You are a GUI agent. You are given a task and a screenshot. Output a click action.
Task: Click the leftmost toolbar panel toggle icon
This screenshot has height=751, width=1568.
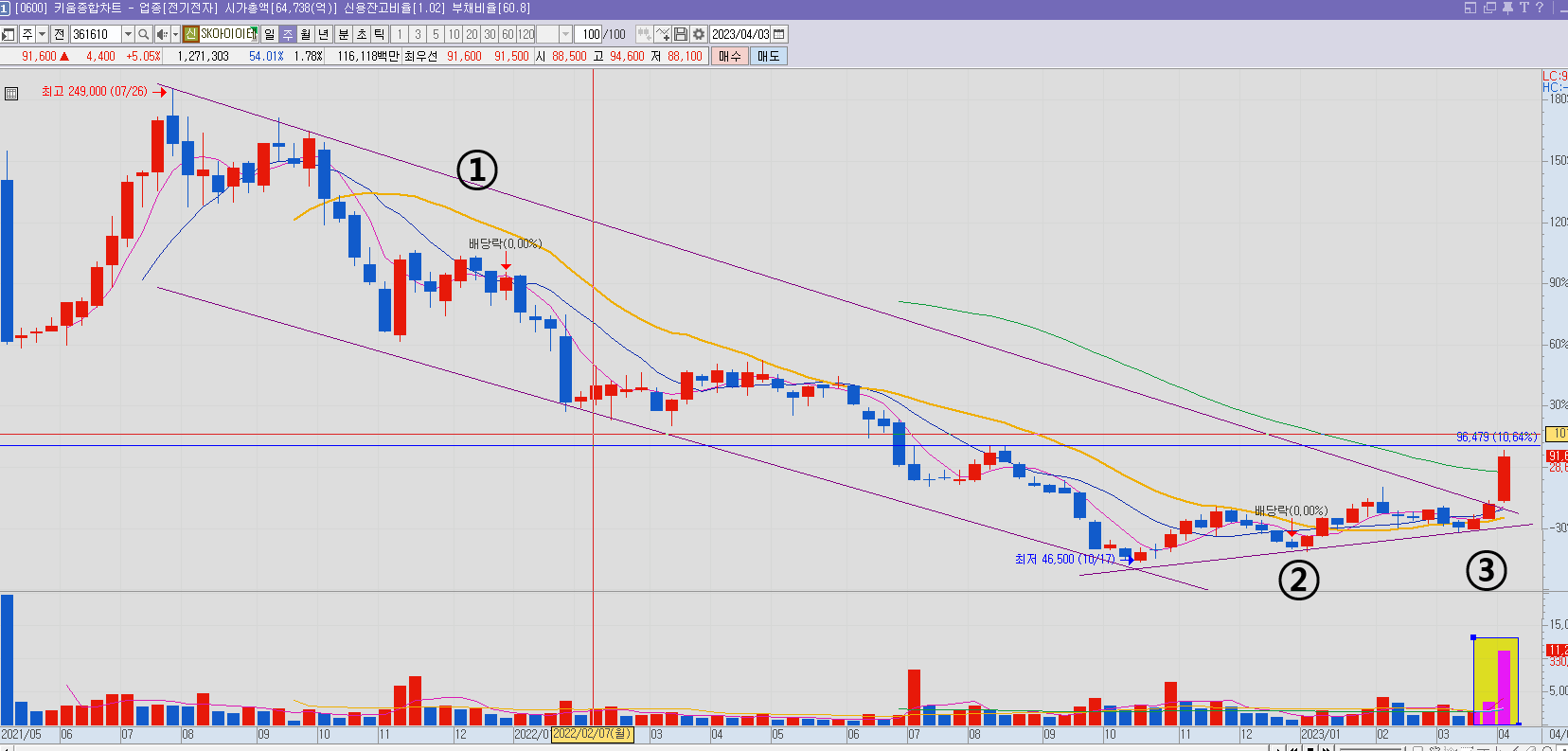click(x=9, y=34)
